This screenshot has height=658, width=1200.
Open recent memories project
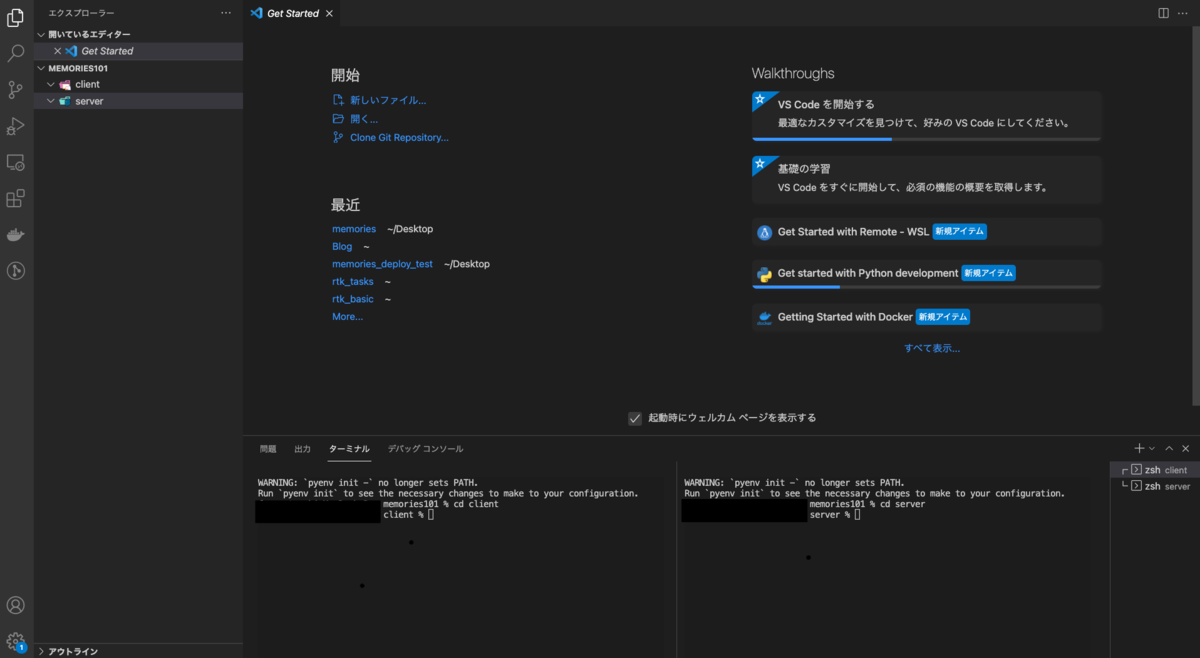click(354, 229)
